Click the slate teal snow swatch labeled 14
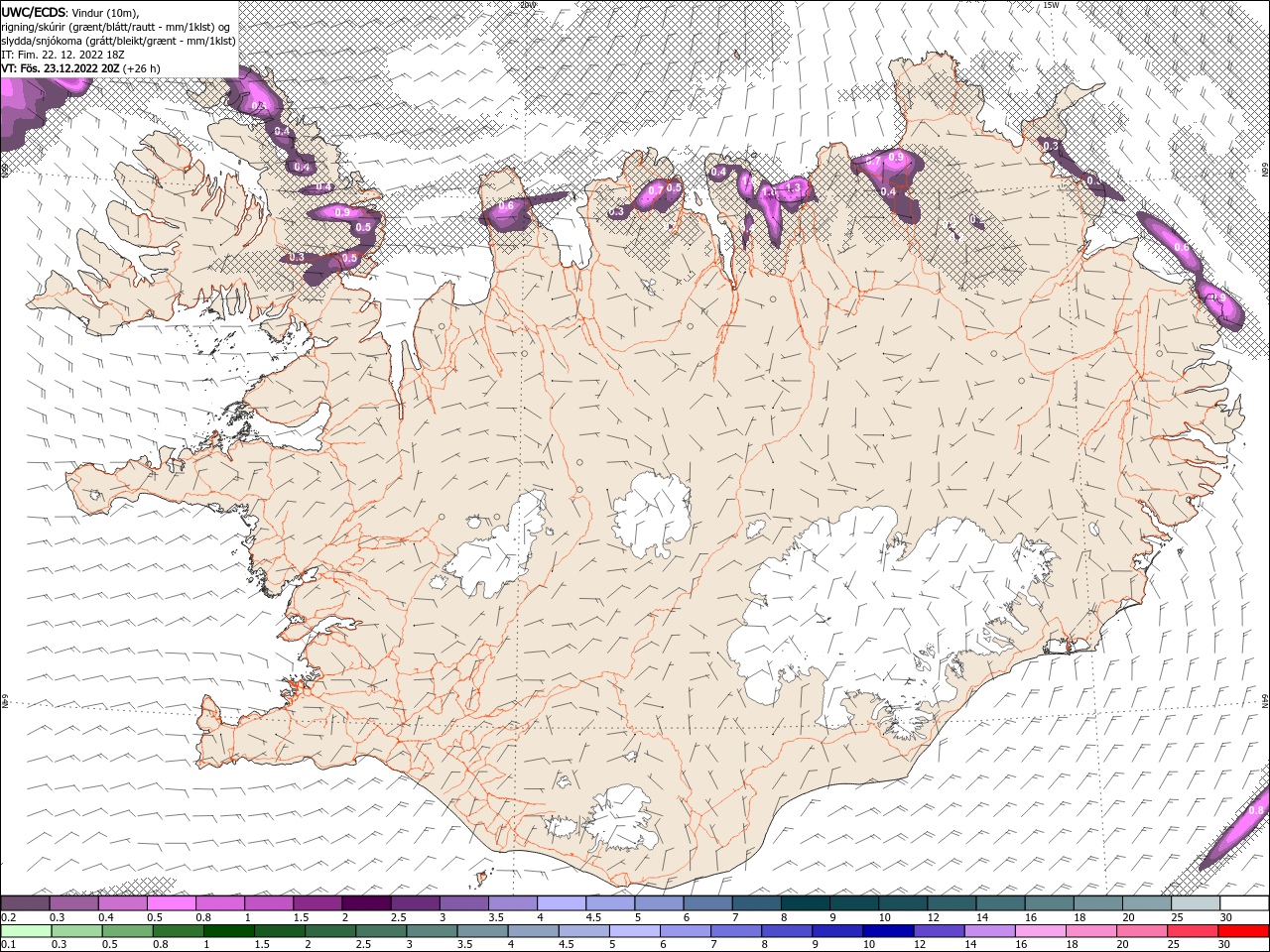The image size is (1270, 952). 1000,903
